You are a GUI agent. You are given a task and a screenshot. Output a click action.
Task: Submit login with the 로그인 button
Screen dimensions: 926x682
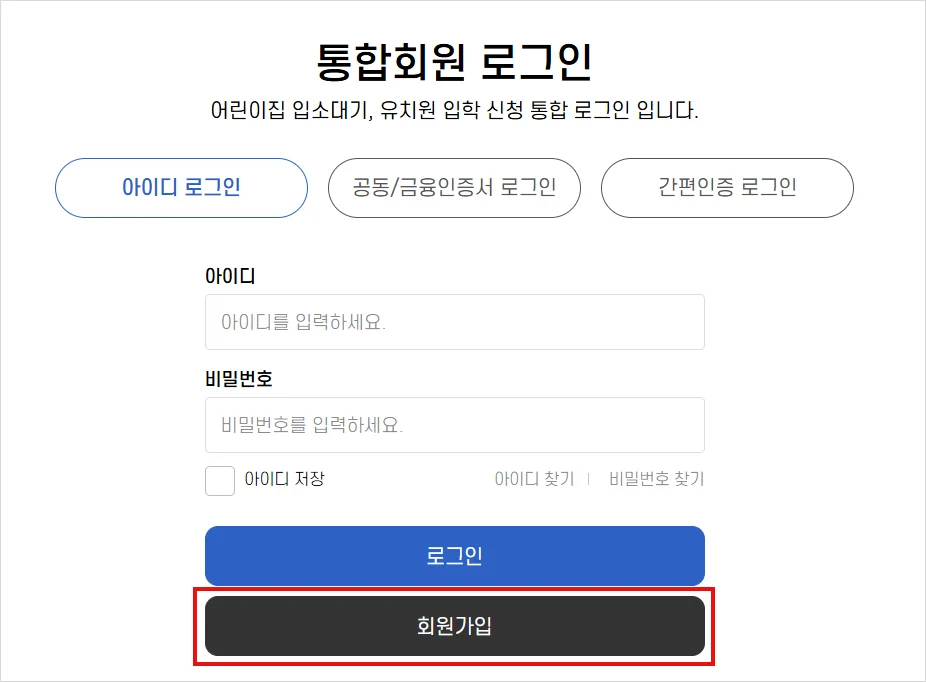tap(454, 556)
